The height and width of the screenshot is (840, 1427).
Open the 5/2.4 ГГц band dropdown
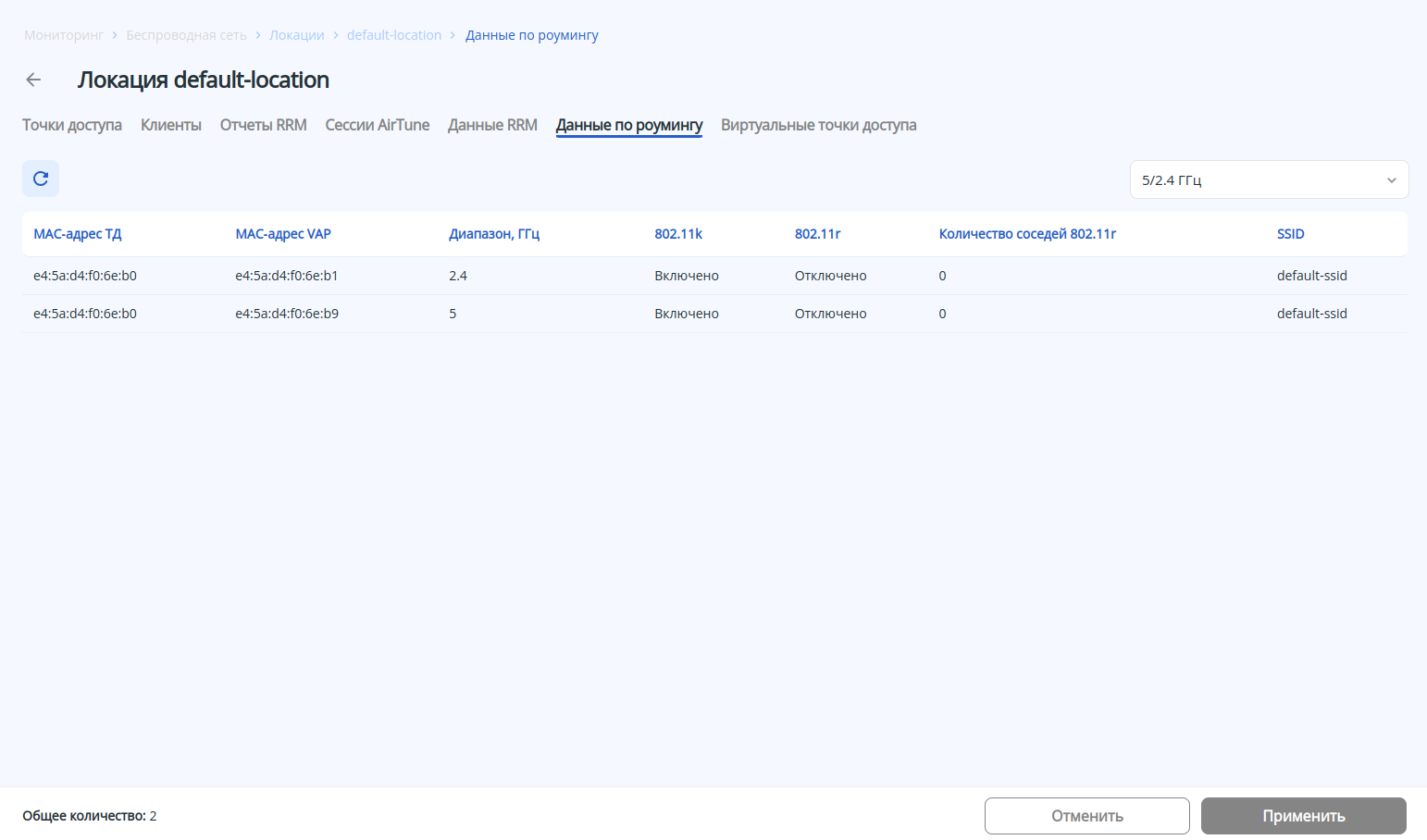(1269, 180)
